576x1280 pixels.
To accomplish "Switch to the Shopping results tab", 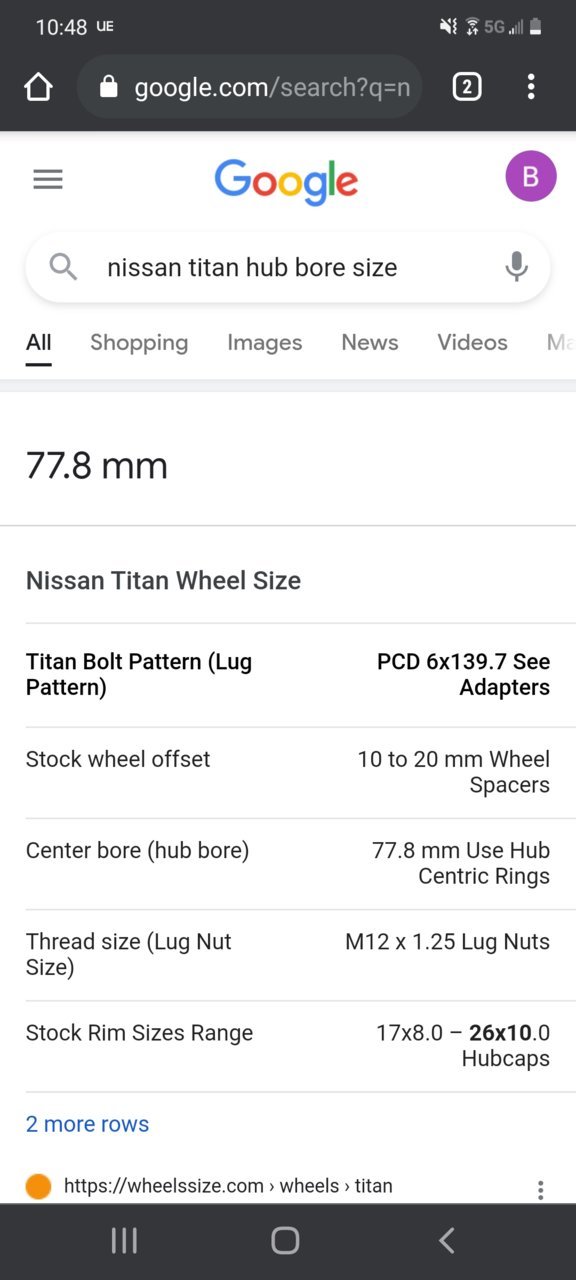I will coord(139,342).
